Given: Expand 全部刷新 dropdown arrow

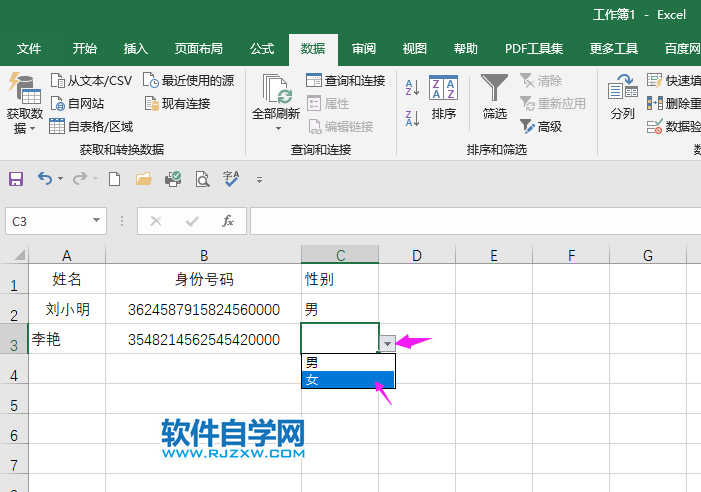Looking at the screenshot, I should pos(278,128).
